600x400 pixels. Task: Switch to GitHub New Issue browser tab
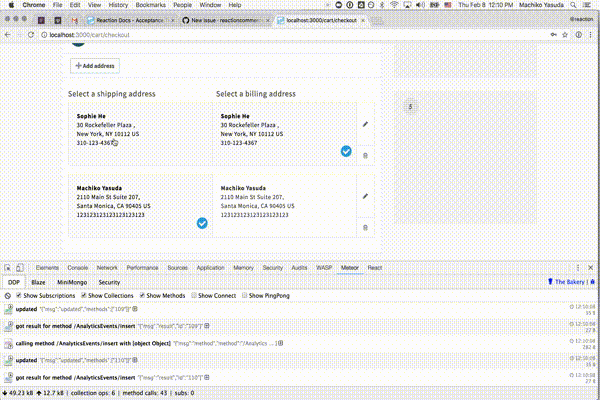pos(226,20)
